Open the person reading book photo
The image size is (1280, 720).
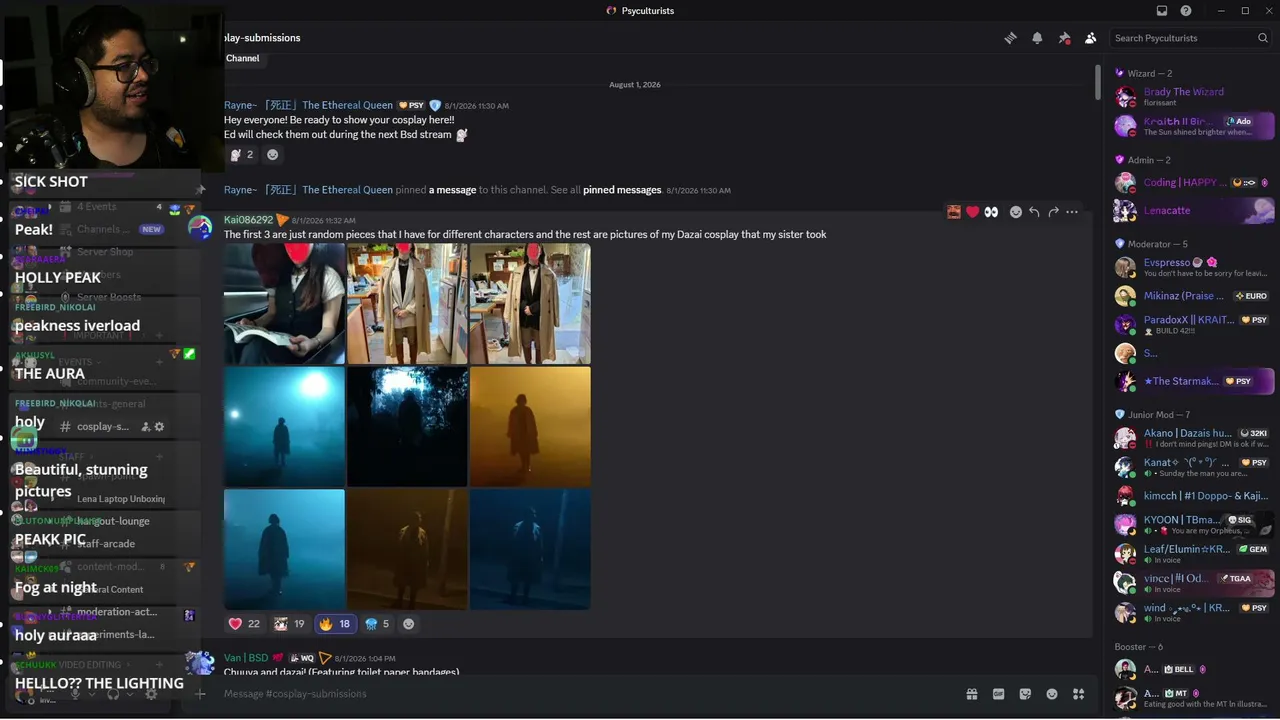point(284,304)
